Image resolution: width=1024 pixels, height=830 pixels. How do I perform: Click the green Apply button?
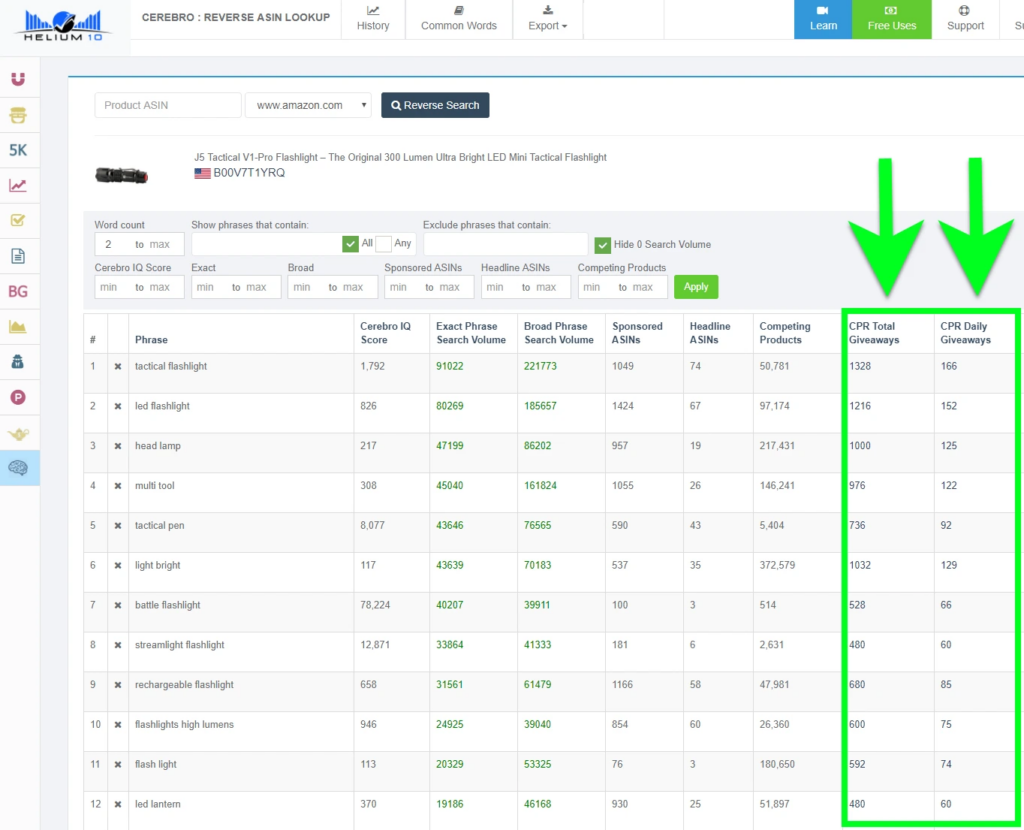[x=696, y=287]
